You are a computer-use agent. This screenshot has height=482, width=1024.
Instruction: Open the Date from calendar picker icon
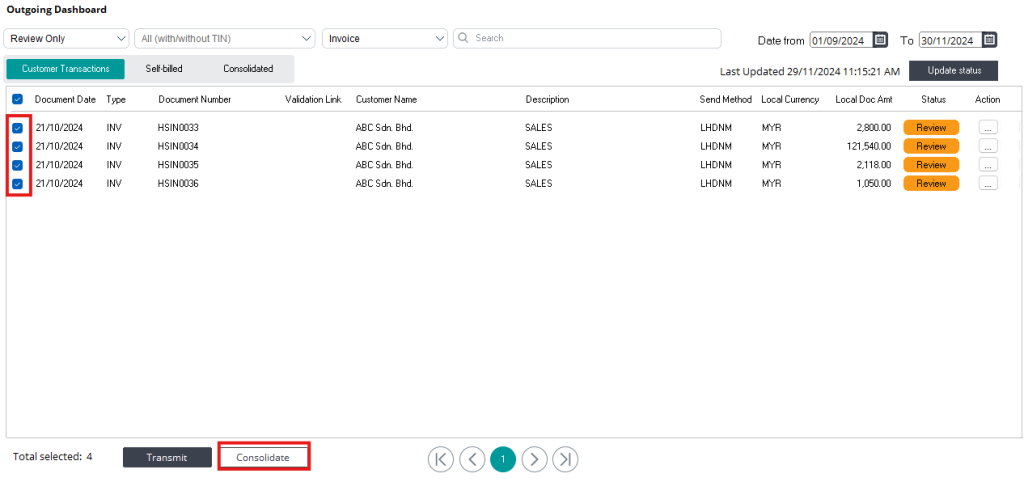point(880,40)
